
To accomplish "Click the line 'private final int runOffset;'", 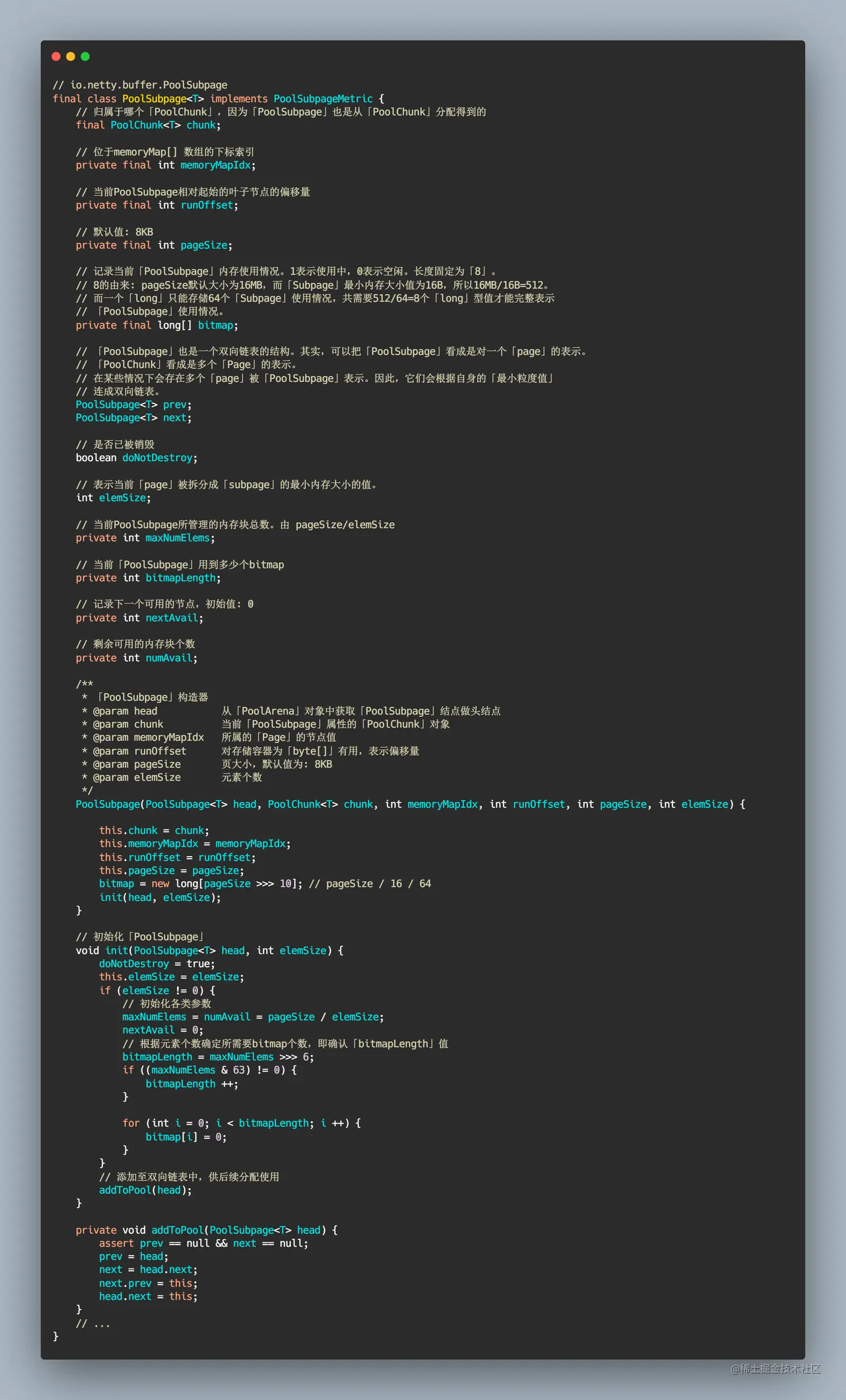I will click(x=157, y=205).
